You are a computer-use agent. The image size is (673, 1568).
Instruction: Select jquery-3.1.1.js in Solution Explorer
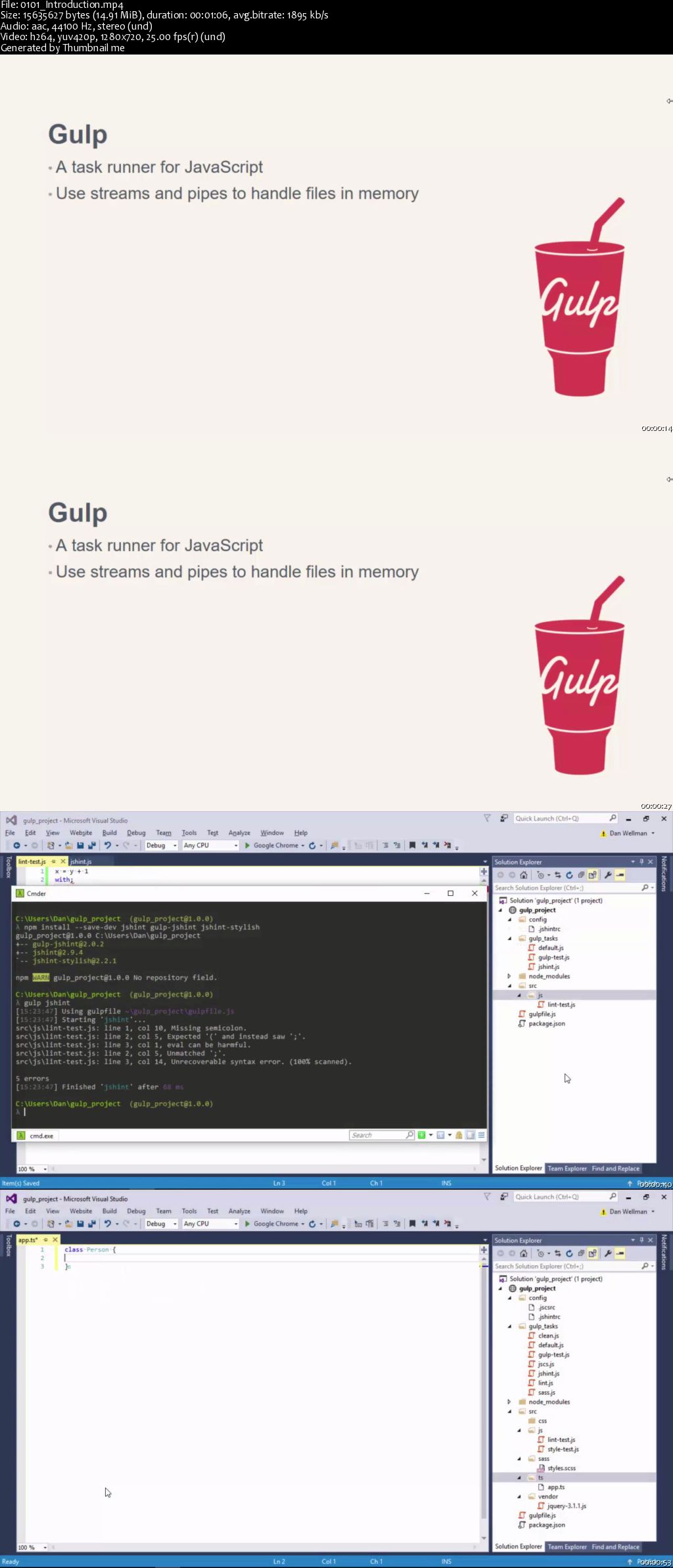(x=567, y=1506)
